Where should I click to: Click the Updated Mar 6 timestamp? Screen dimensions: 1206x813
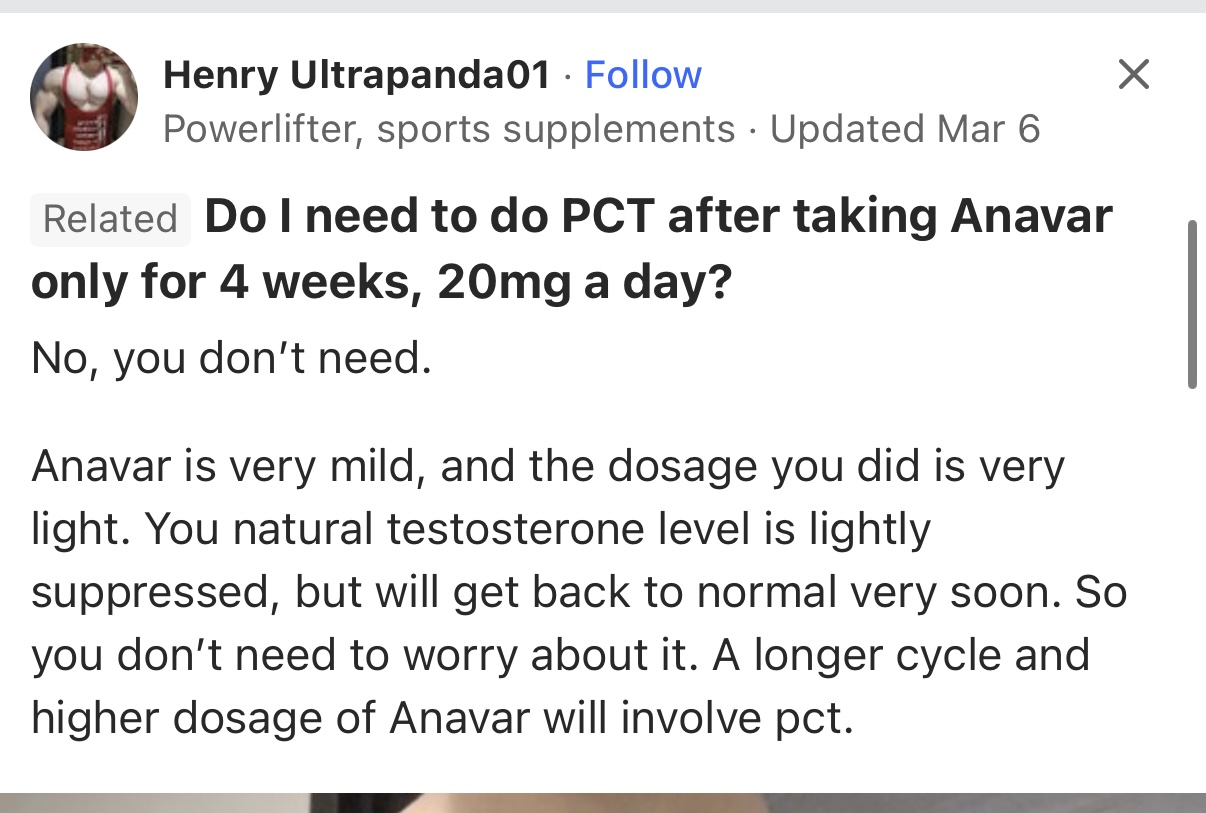[x=905, y=129]
